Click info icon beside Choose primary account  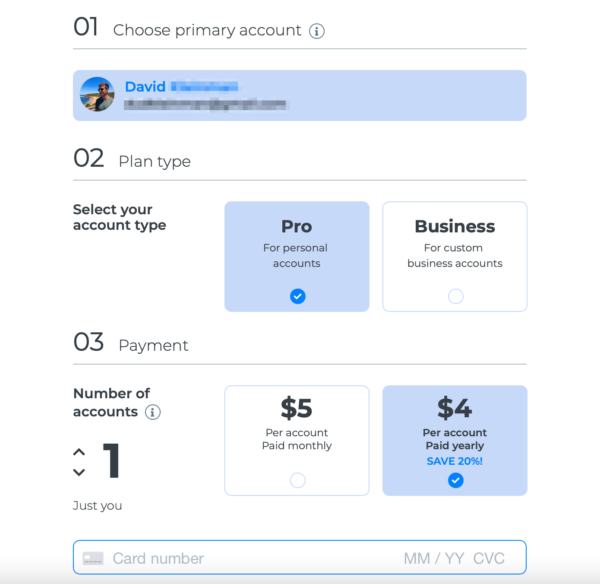317,31
